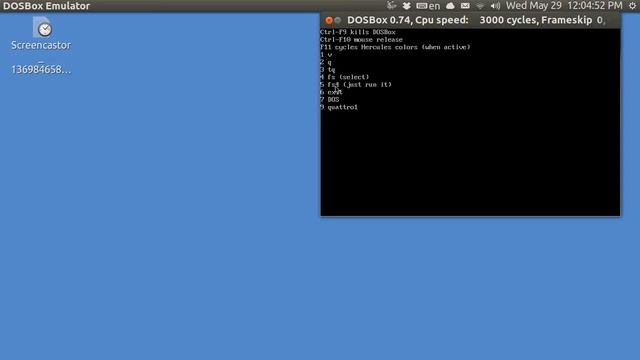This screenshot has height=360, width=640.
Task: Click the 'F11 cycles Hercules colors' line
Action: [x=395, y=47]
